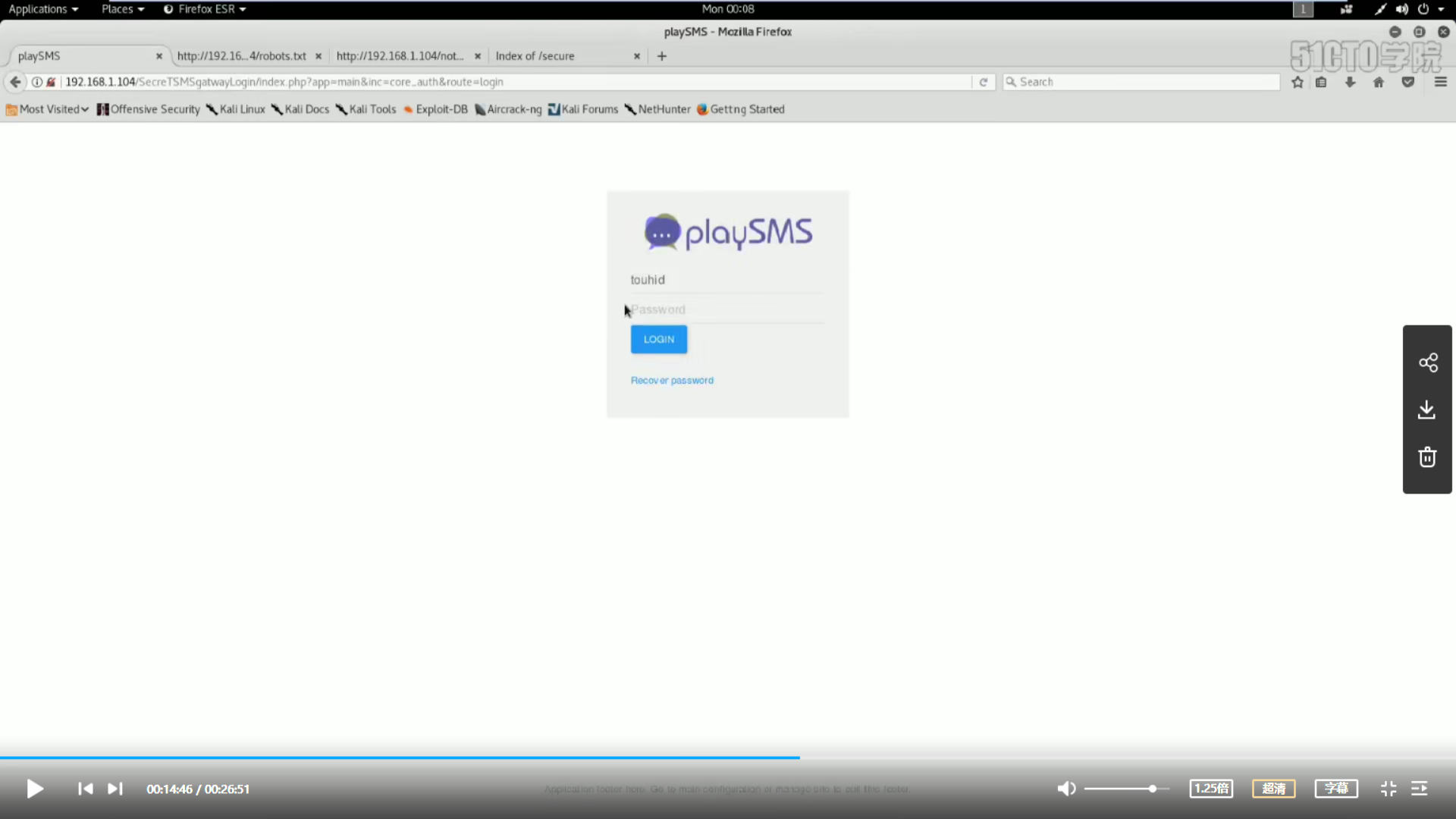The image size is (1456, 819).
Task: Share the video via side panel
Action: [x=1428, y=362]
